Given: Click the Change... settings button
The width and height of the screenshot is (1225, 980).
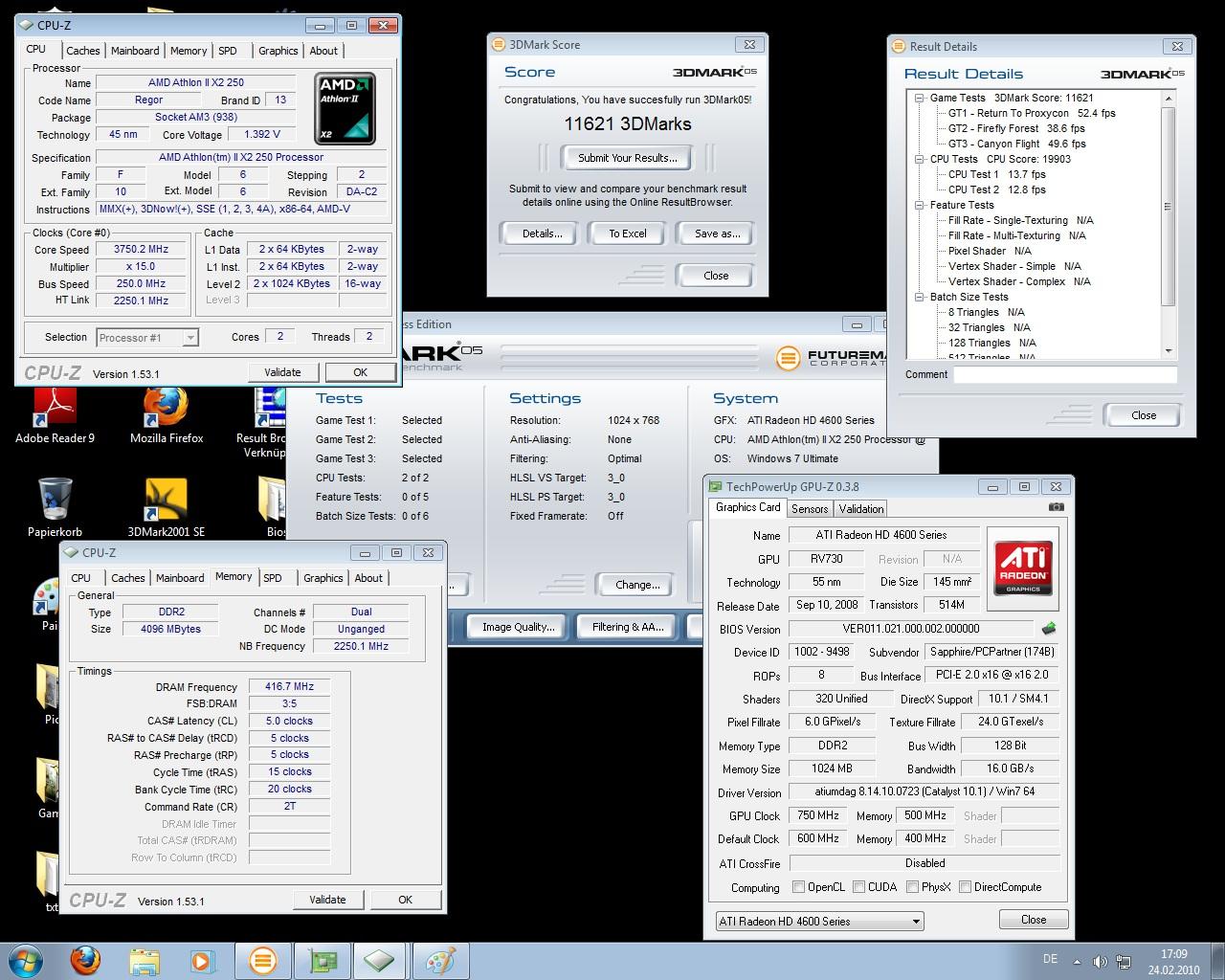Looking at the screenshot, I should click(637, 585).
